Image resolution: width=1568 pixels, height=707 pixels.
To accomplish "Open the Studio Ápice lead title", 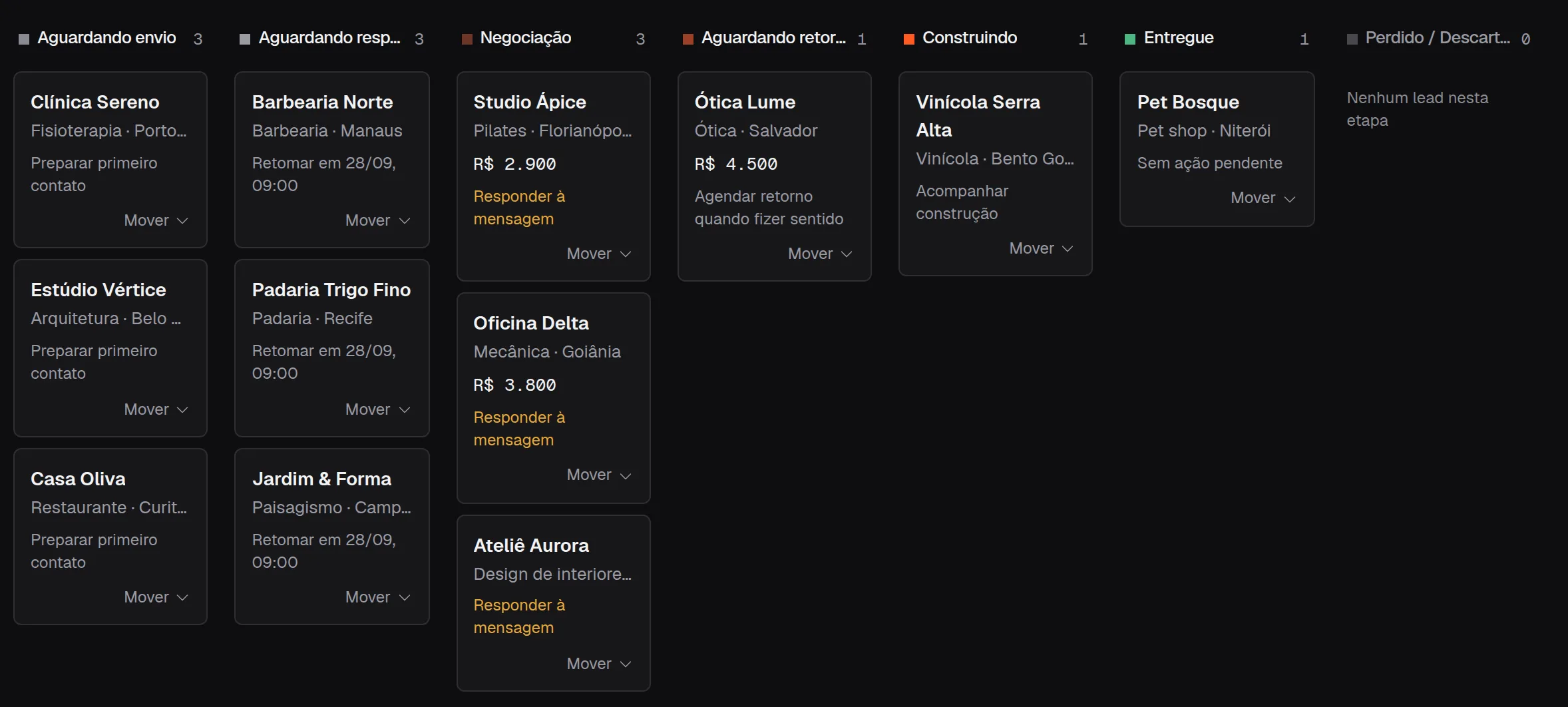I will pyautogui.click(x=530, y=102).
